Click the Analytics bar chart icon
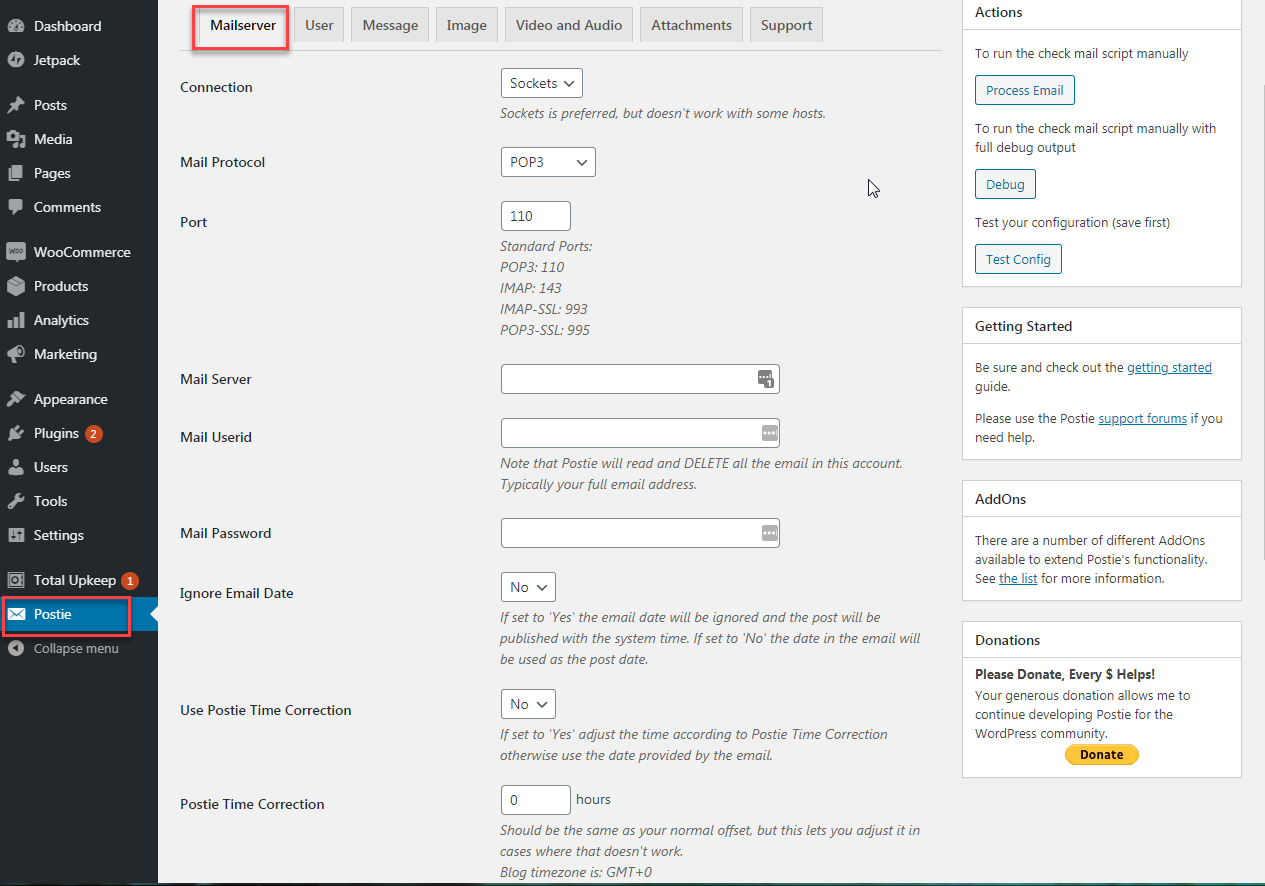Image resolution: width=1265 pixels, height=886 pixels. pos(16,320)
